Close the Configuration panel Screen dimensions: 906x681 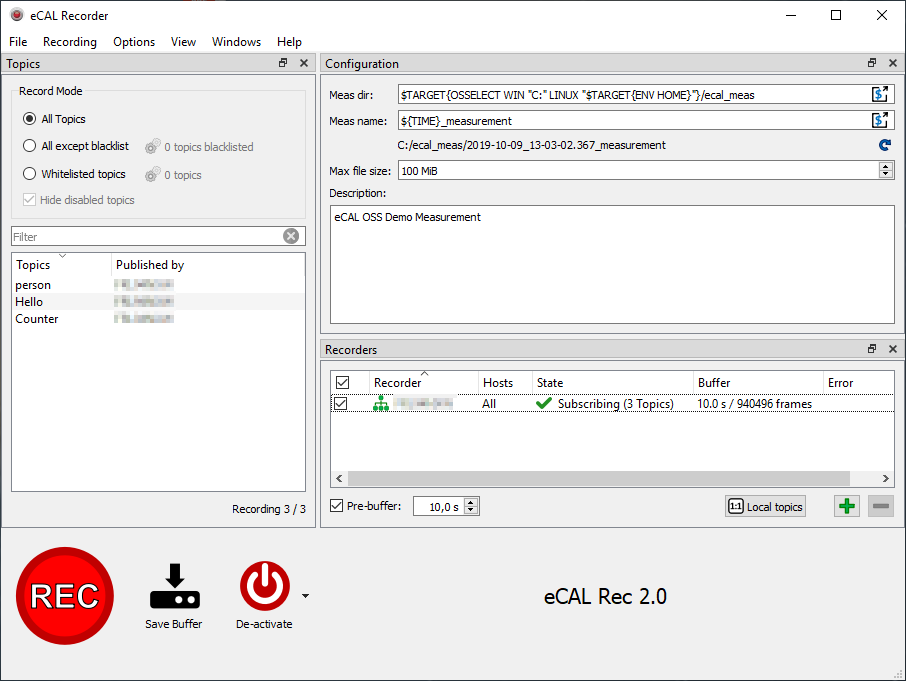[893, 63]
